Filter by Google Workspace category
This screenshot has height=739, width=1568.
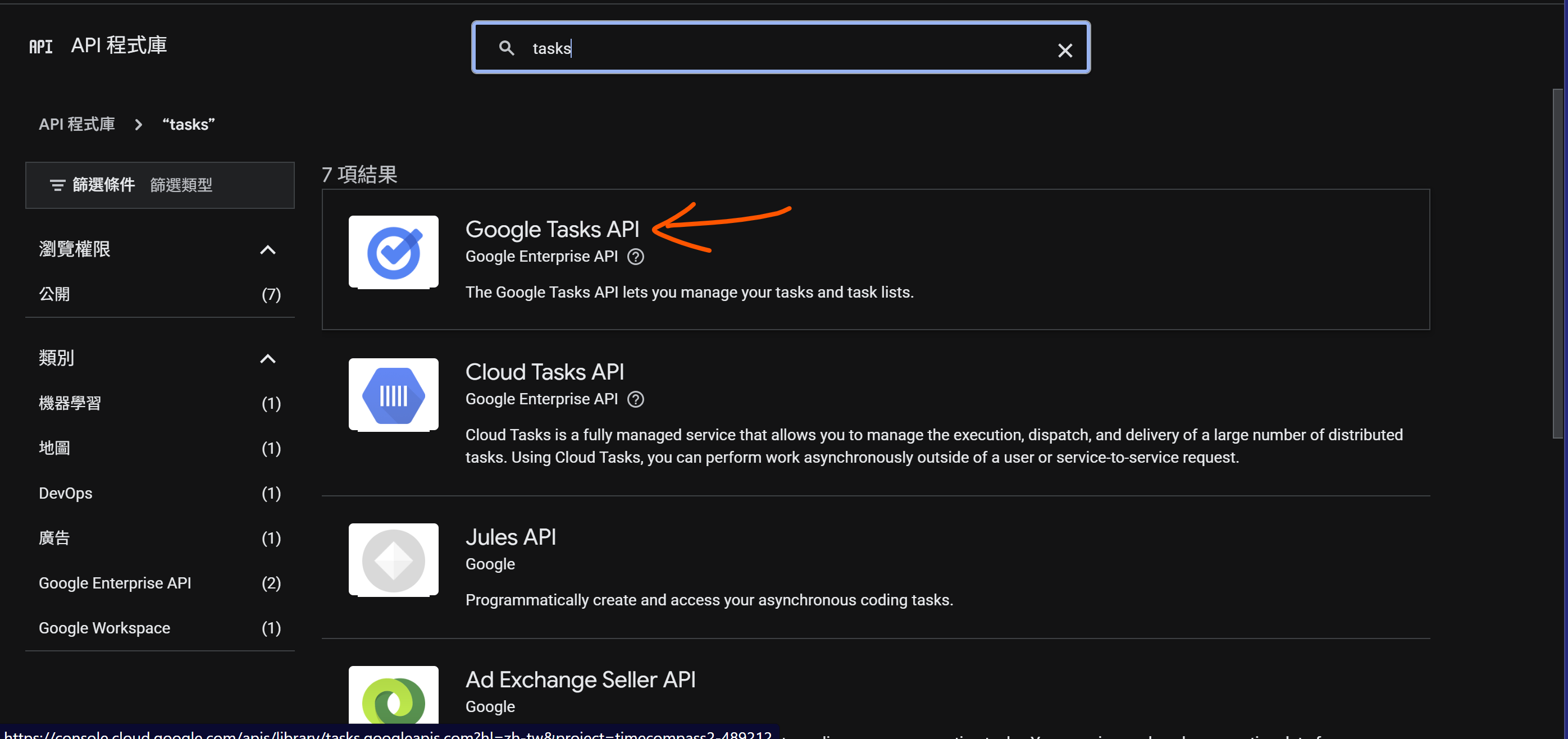click(x=104, y=628)
